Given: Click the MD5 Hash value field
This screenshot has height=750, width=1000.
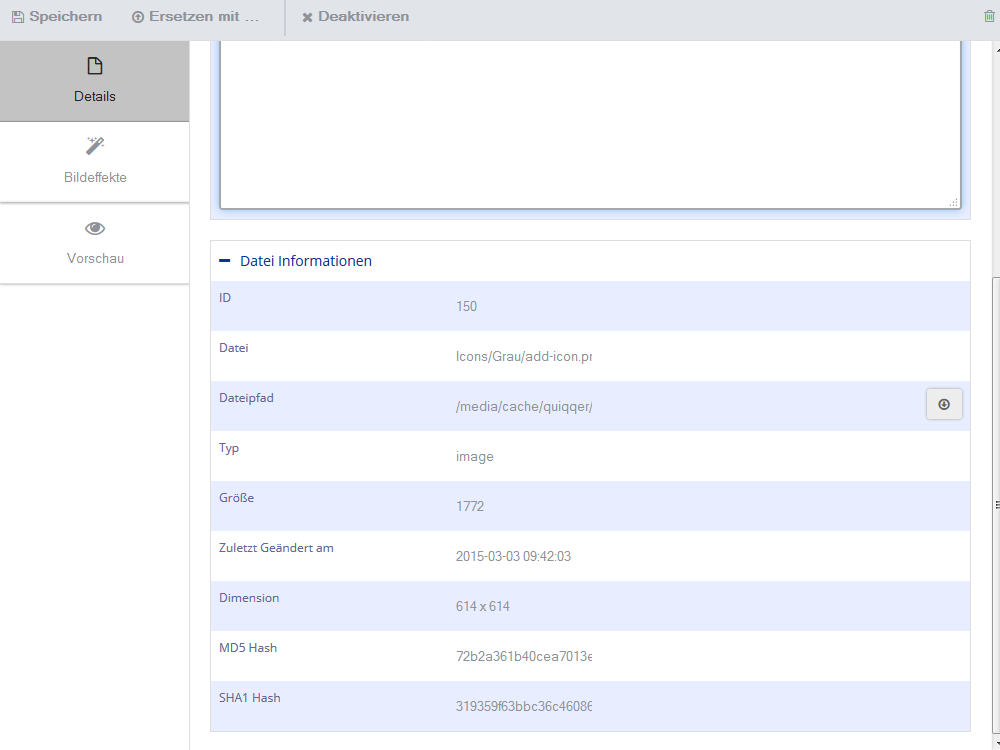Looking at the screenshot, I should pyautogui.click(x=524, y=656).
